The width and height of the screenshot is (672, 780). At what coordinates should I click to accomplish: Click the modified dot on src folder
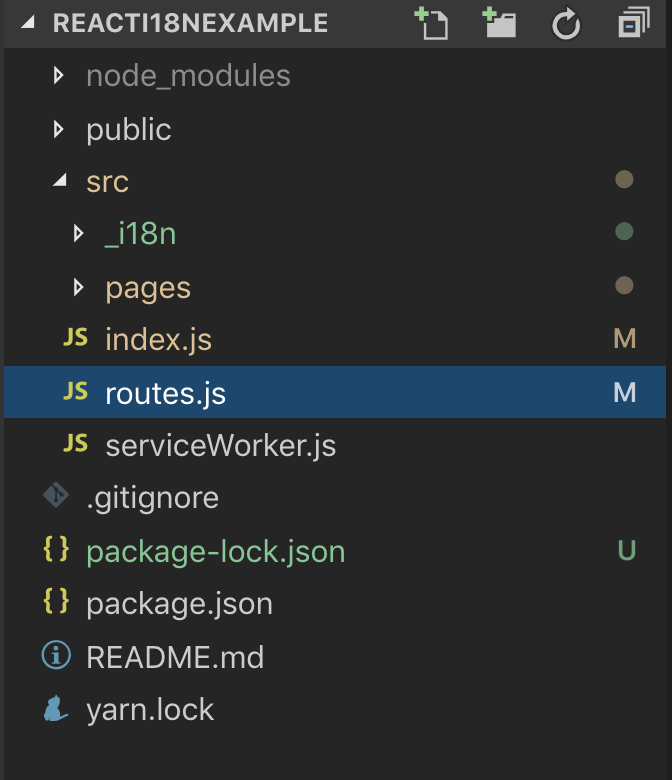click(x=624, y=179)
